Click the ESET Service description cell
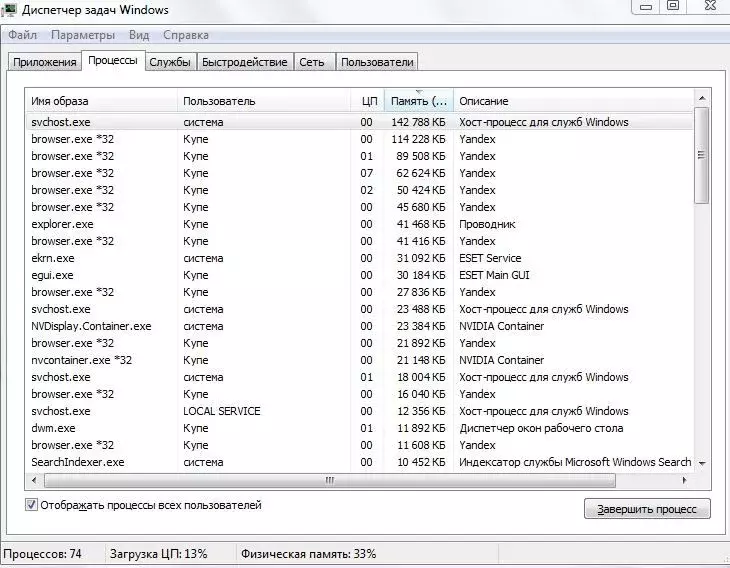 (490, 258)
